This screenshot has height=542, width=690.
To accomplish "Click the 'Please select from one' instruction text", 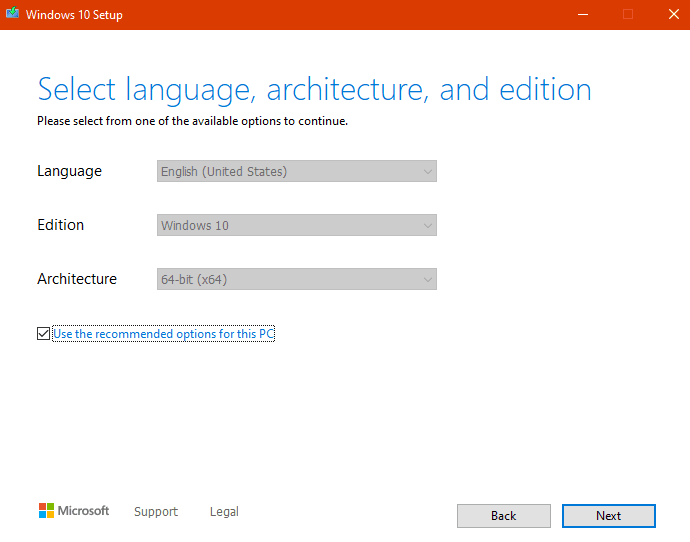I will pos(192,121).
